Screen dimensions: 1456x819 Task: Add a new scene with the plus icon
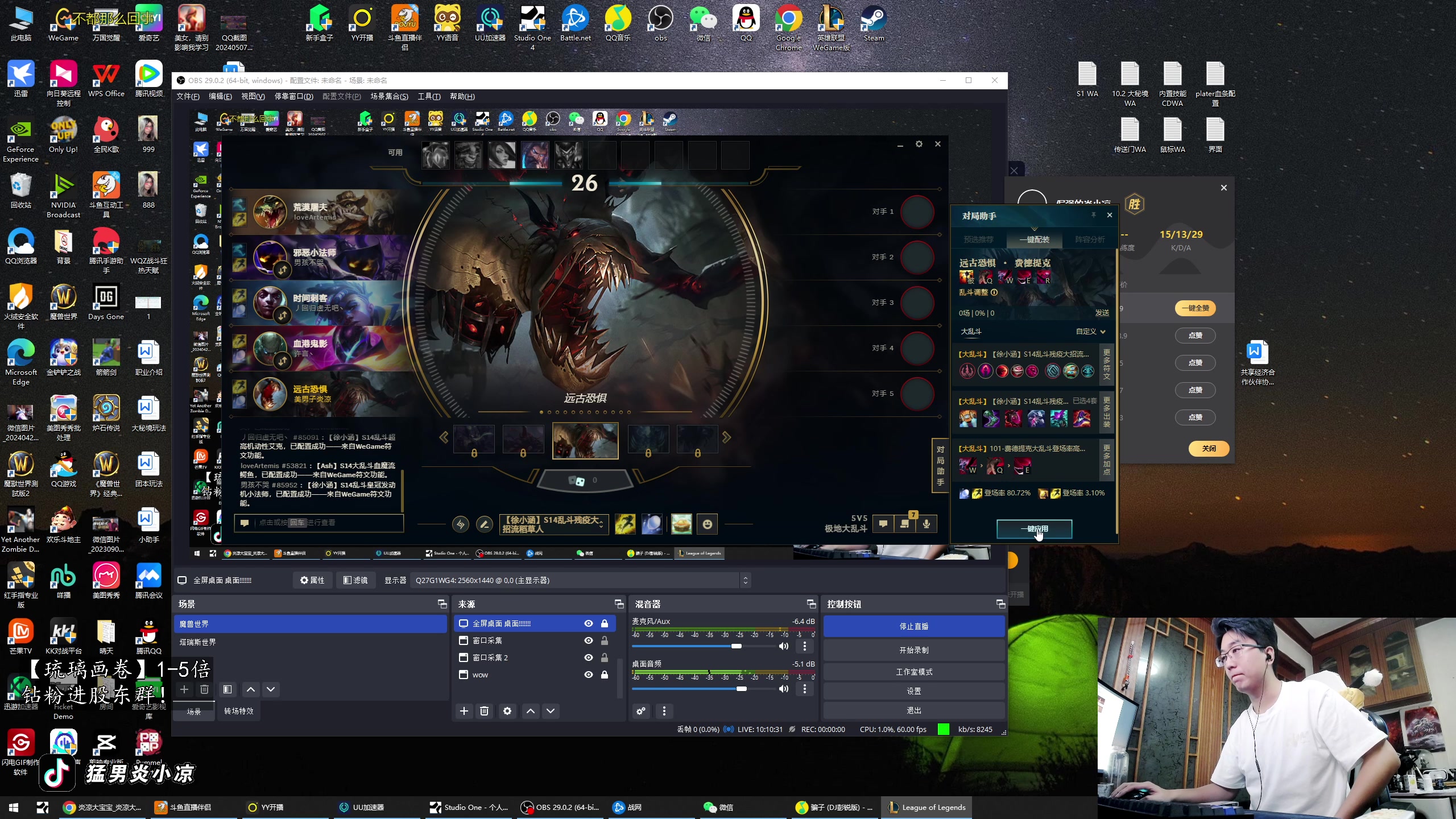coord(184,689)
